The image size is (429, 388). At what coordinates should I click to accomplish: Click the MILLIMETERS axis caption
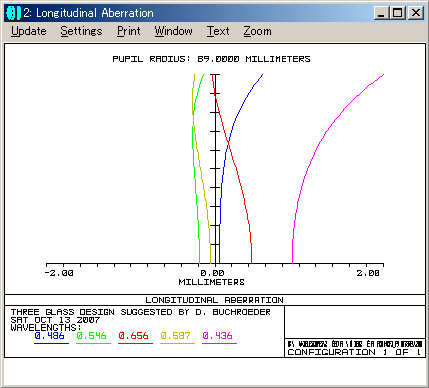tap(211, 282)
